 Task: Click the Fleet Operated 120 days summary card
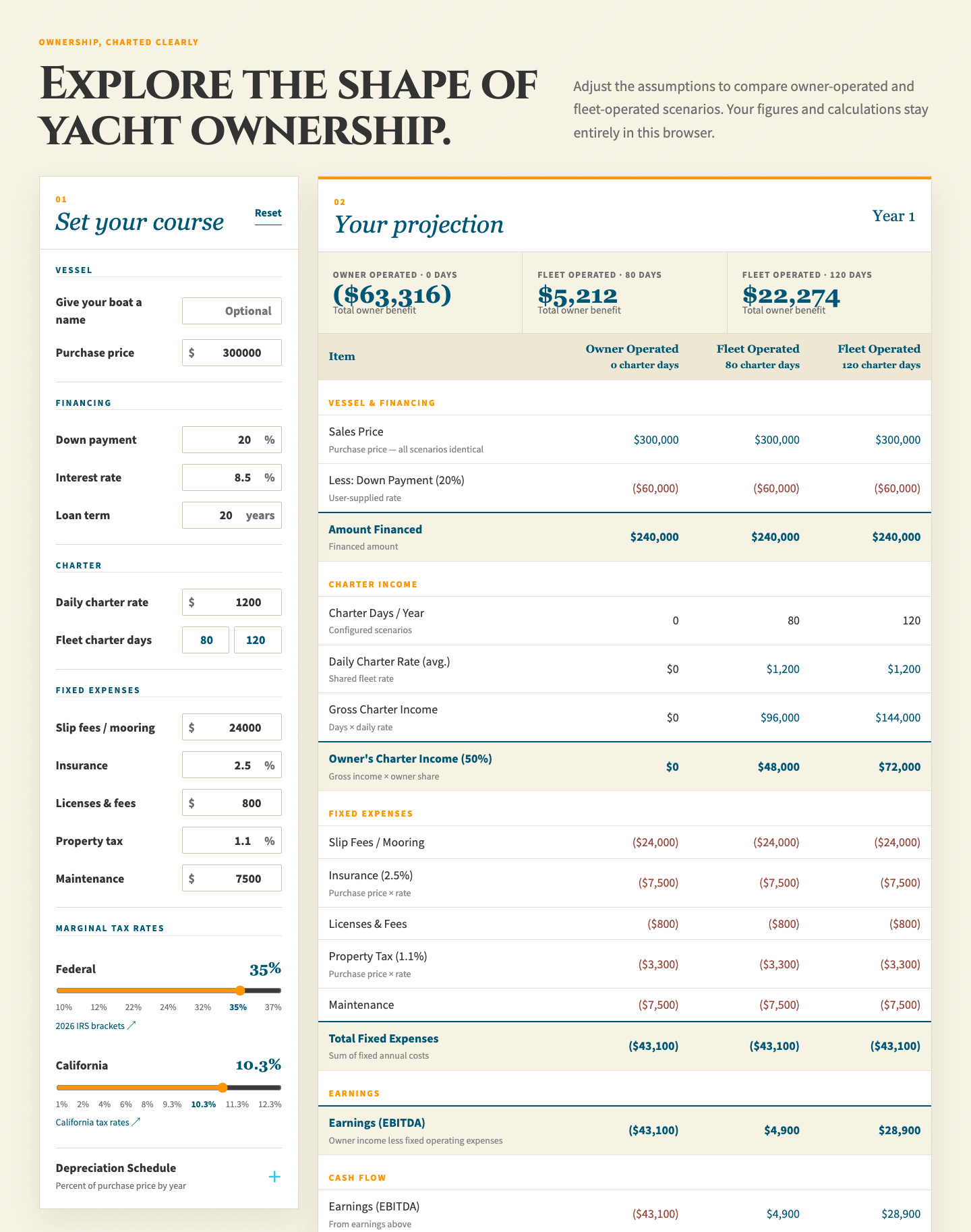(x=829, y=293)
